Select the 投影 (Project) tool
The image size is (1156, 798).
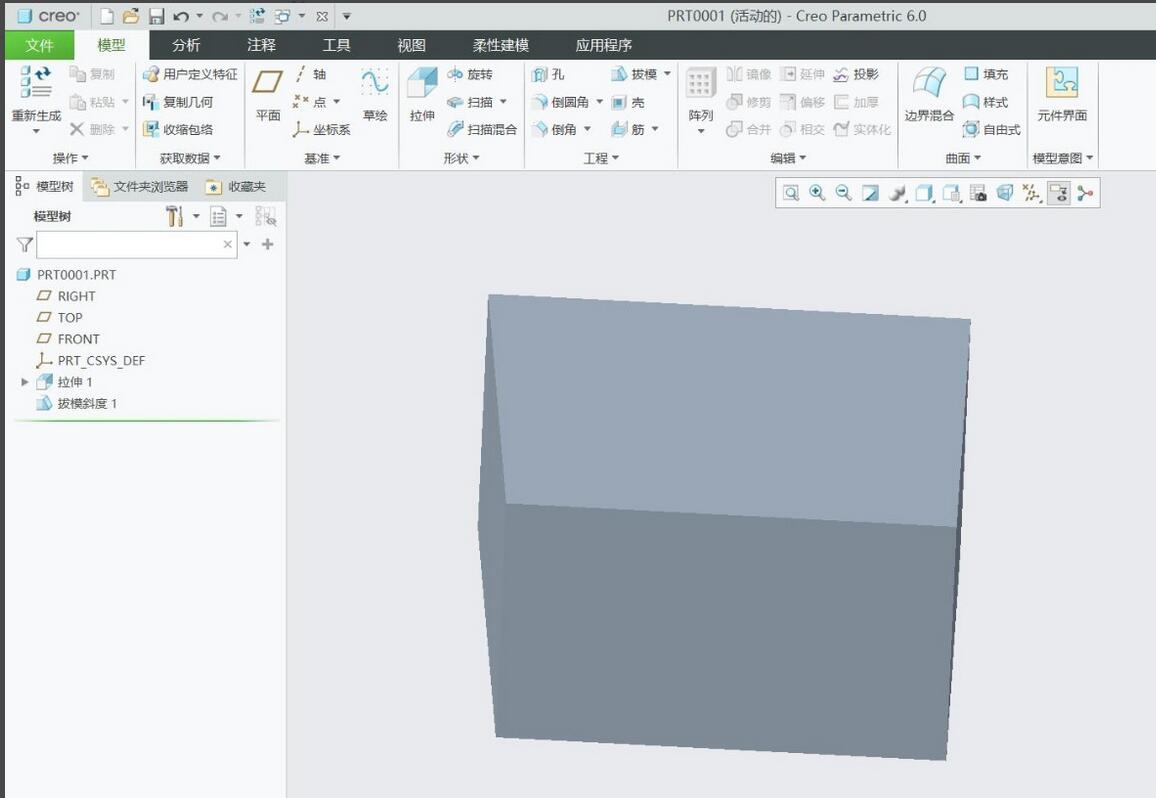tap(856, 74)
